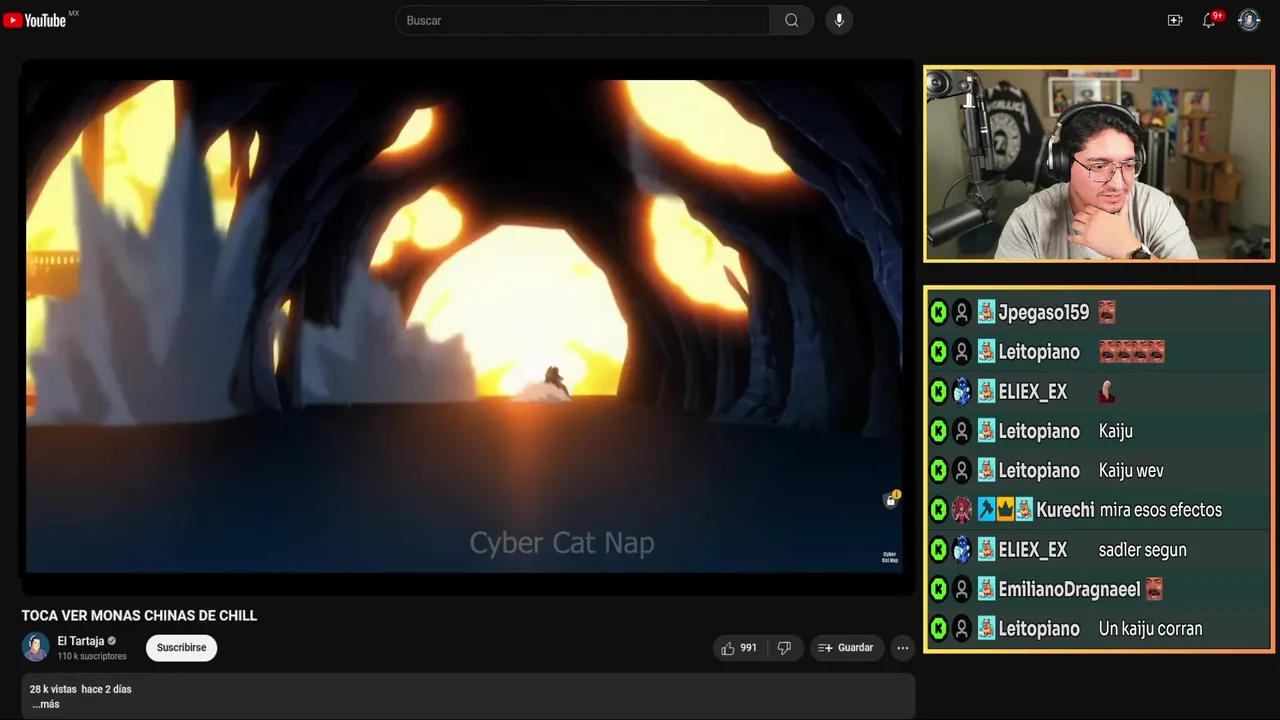Click Kurechi's message 'mira esos efectos'
1280x720 pixels.
1160,510
